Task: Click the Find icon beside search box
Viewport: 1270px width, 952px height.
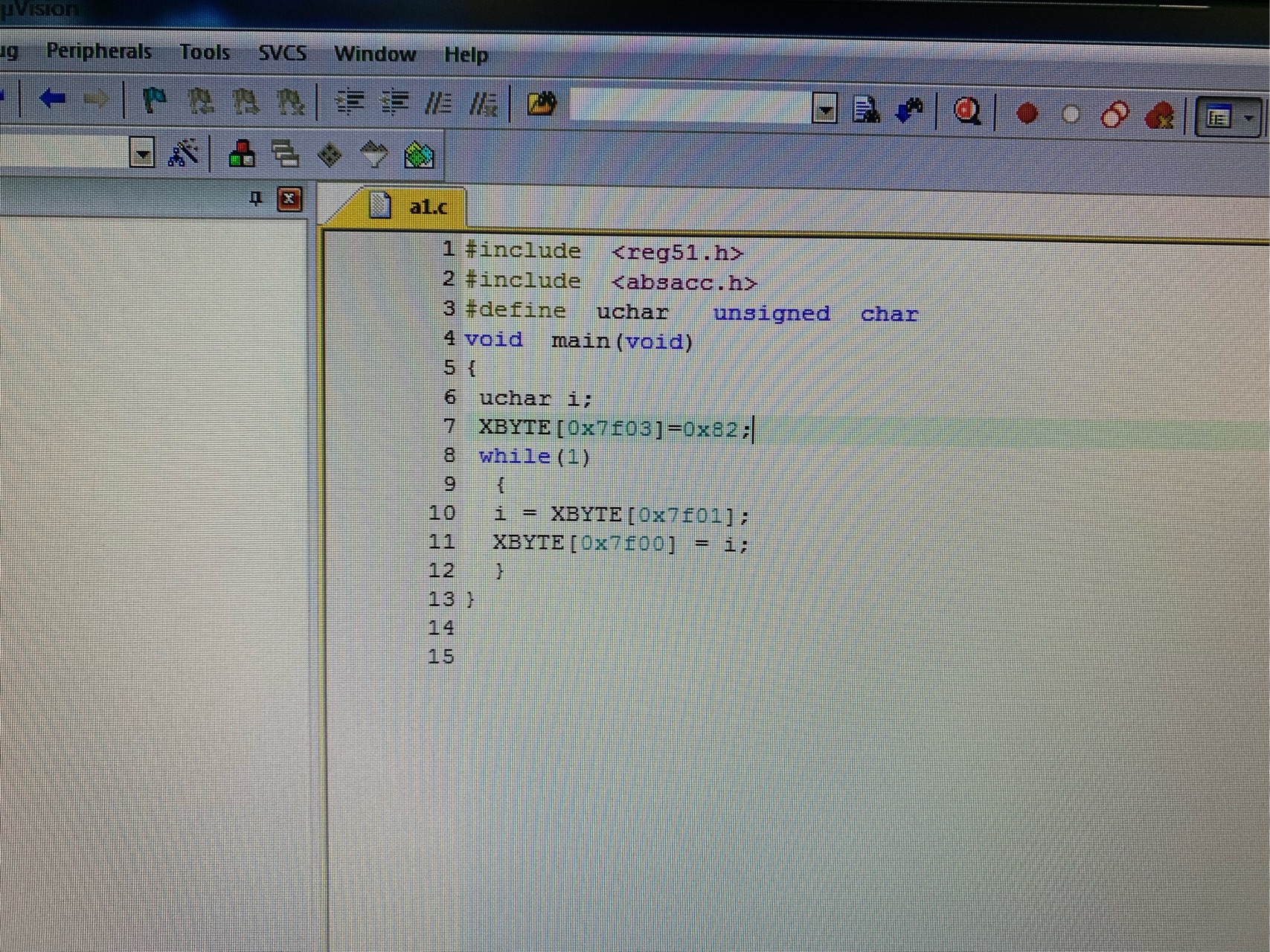Action: [x=867, y=111]
